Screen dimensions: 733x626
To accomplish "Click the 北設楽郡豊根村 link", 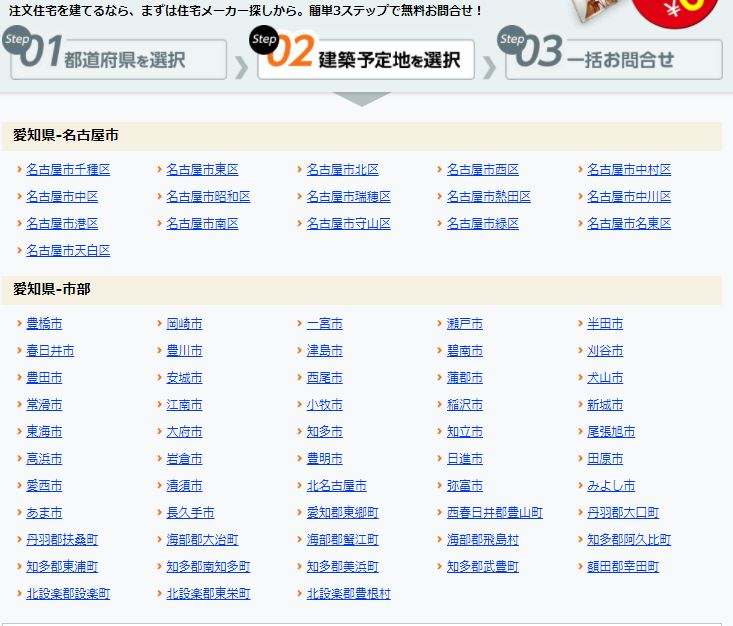I will pyautogui.click(x=348, y=594).
